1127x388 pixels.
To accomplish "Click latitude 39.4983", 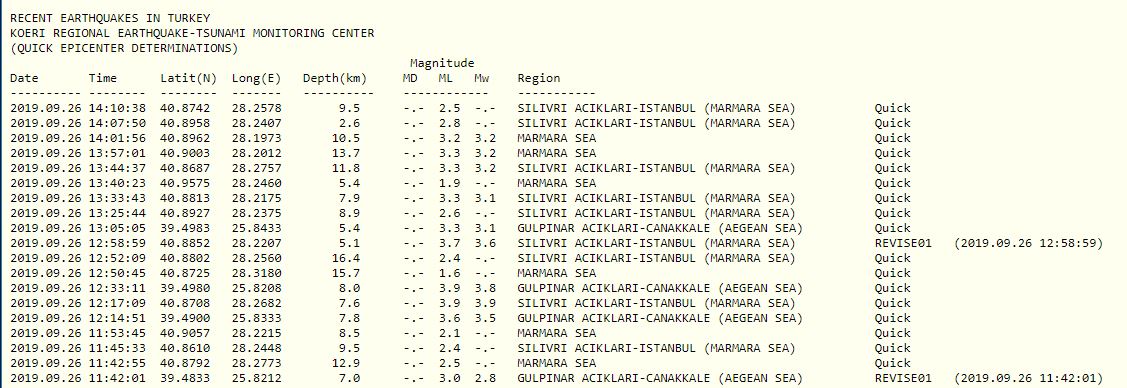I will [x=185, y=228].
